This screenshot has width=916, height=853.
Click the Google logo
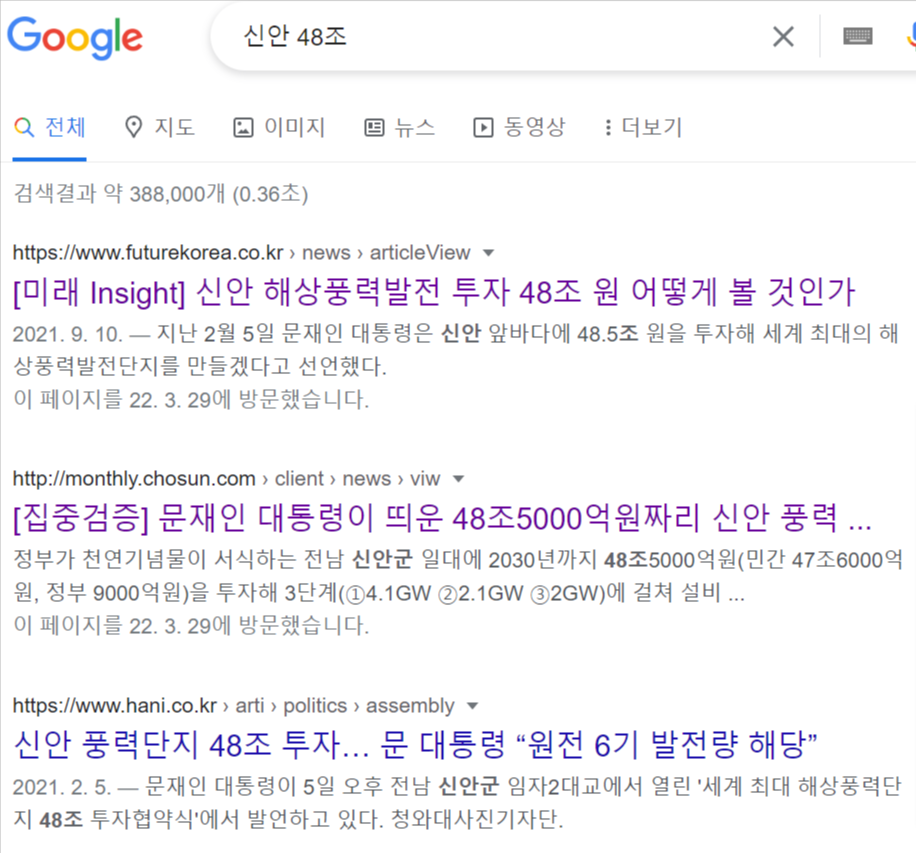pyautogui.click(x=75, y=37)
